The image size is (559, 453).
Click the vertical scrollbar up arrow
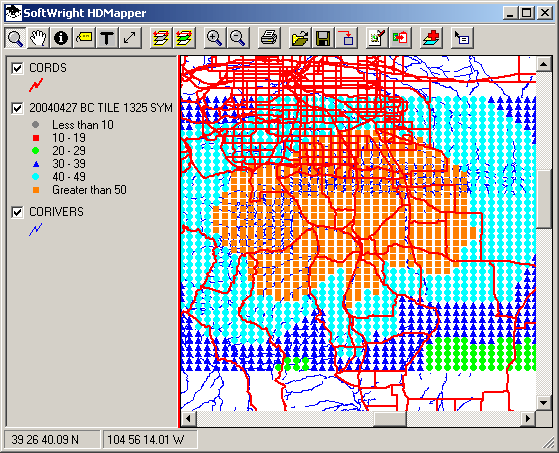click(x=544, y=64)
